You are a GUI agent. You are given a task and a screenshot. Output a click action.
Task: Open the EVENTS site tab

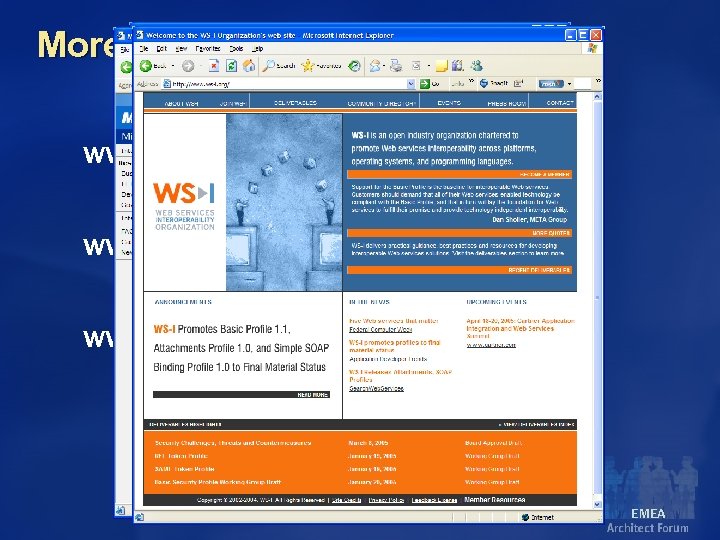(x=449, y=103)
